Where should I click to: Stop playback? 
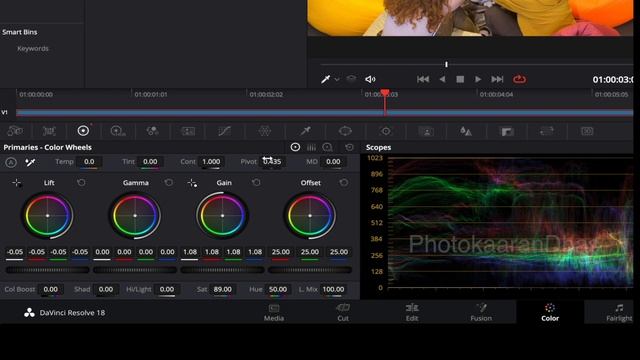pyautogui.click(x=460, y=79)
